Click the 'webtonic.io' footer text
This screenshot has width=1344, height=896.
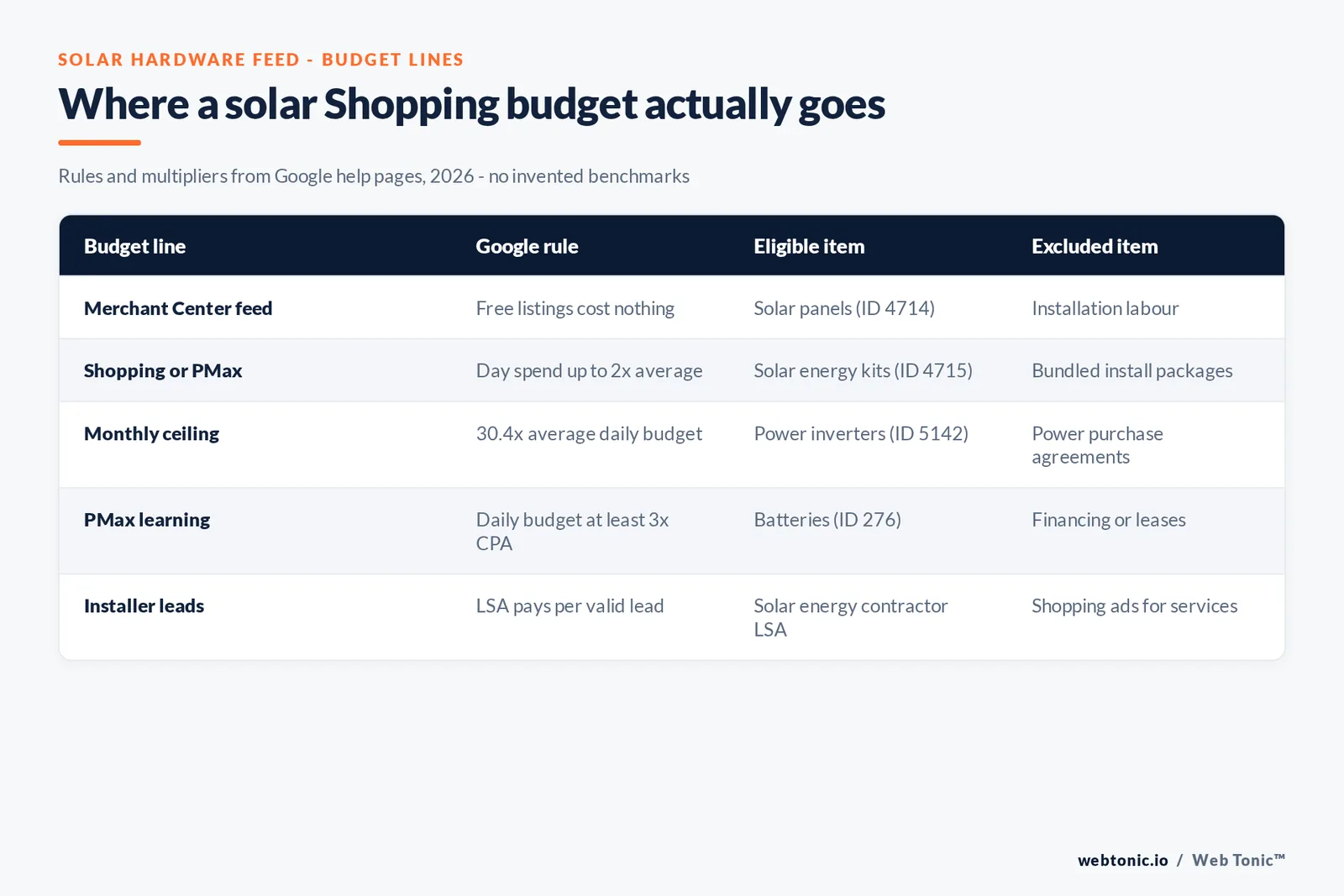pyautogui.click(x=1123, y=860)
